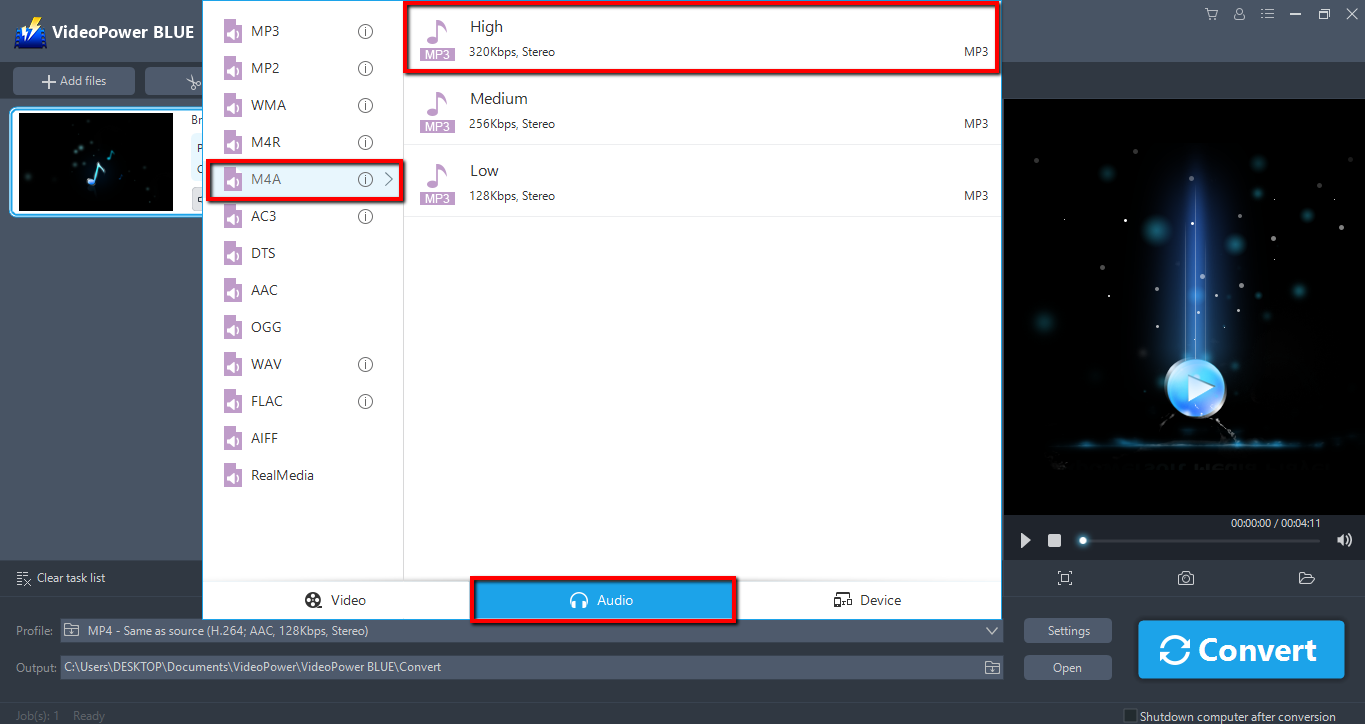Open info icon next to MP3

pyautogui.click(x=365, y=31)
